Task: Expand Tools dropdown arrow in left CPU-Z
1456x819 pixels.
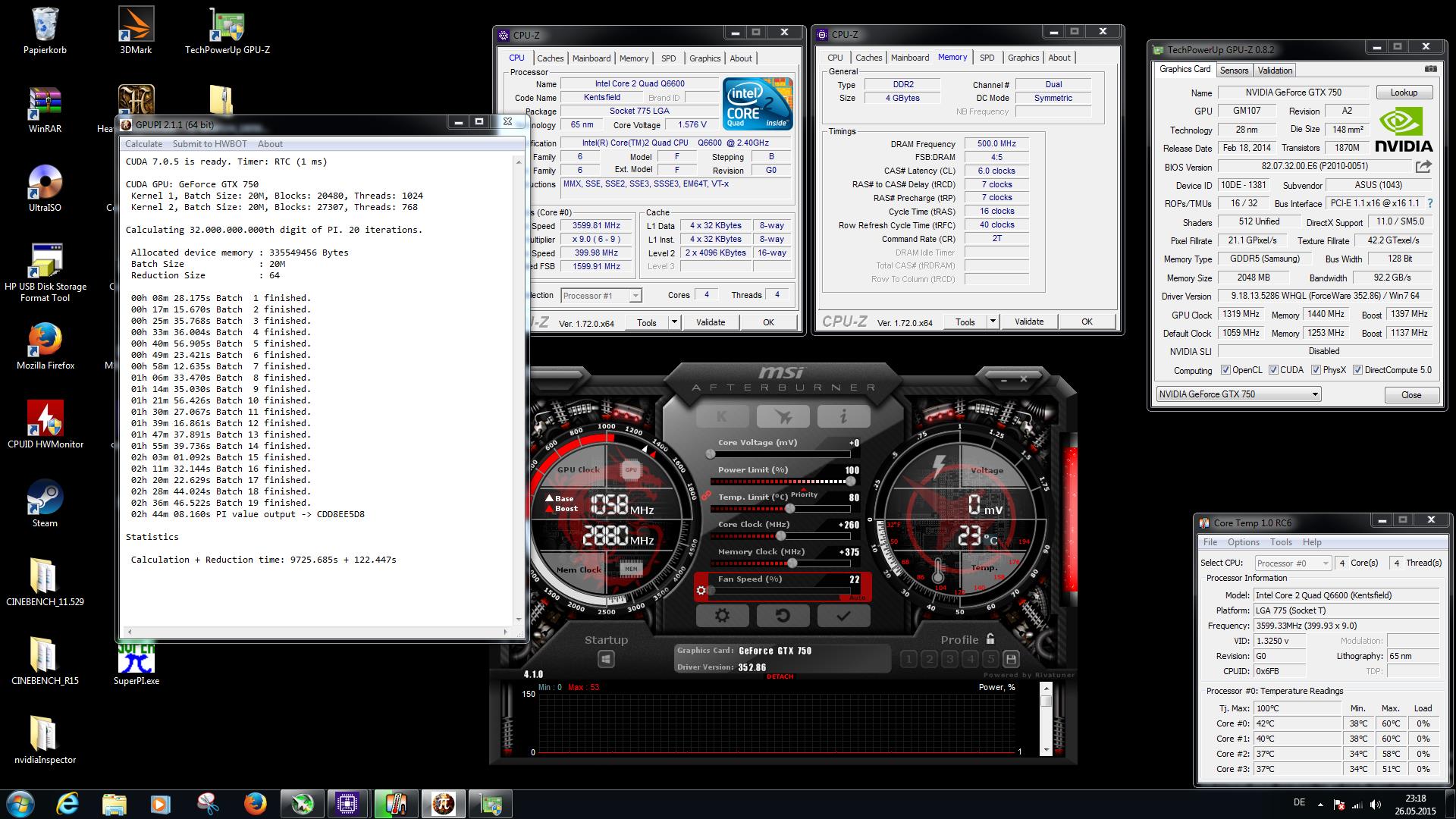Action: (674, 322)
